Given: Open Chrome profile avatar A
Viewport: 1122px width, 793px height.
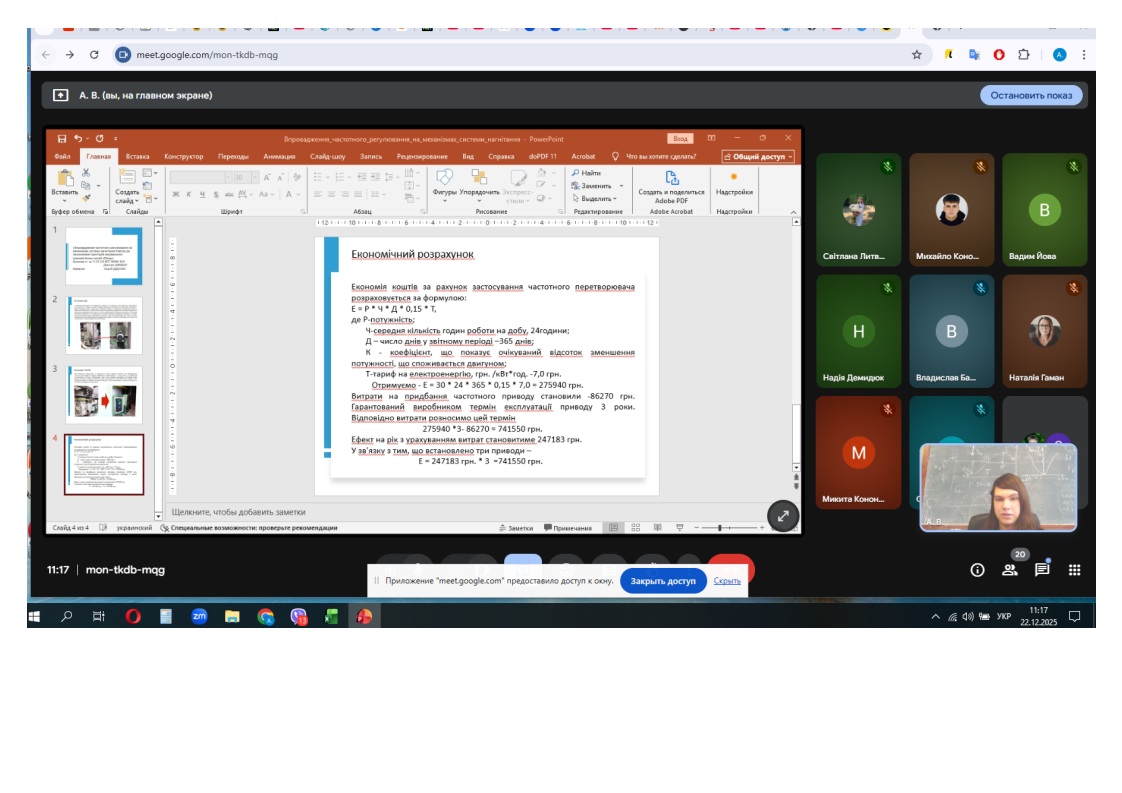Looking at the screenshot, I should click(1060, 54).
